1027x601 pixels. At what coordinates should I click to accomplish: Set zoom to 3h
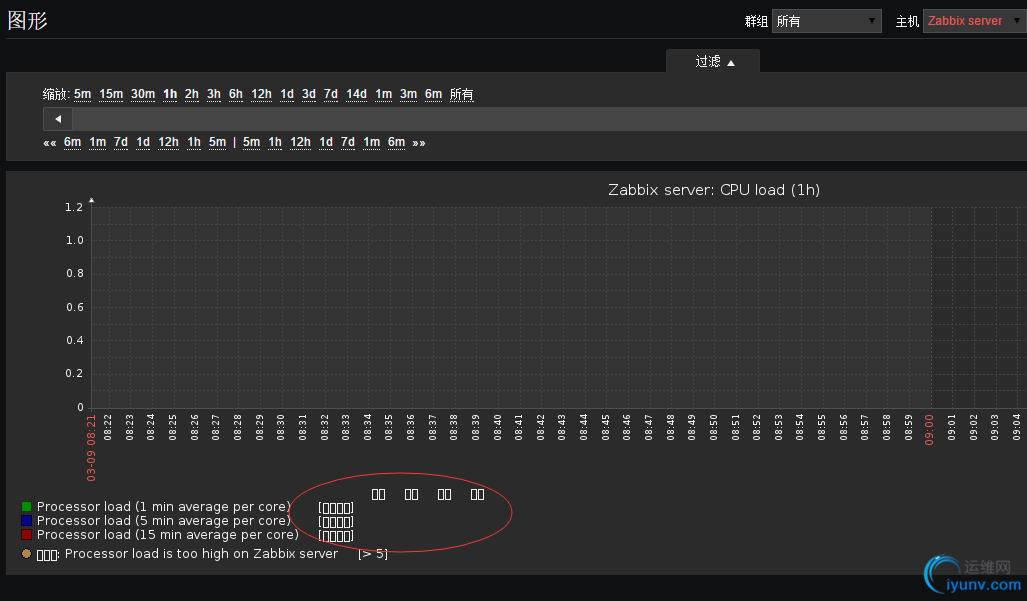(x=214, y=94)
